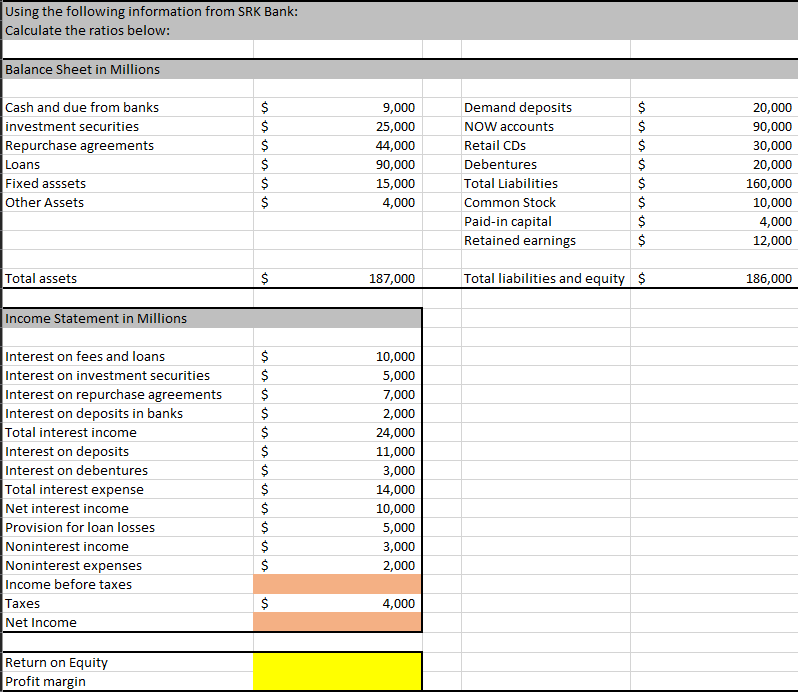Click the orange Net Income input cell
The image size is (798, 692).
tap(338, 622)
